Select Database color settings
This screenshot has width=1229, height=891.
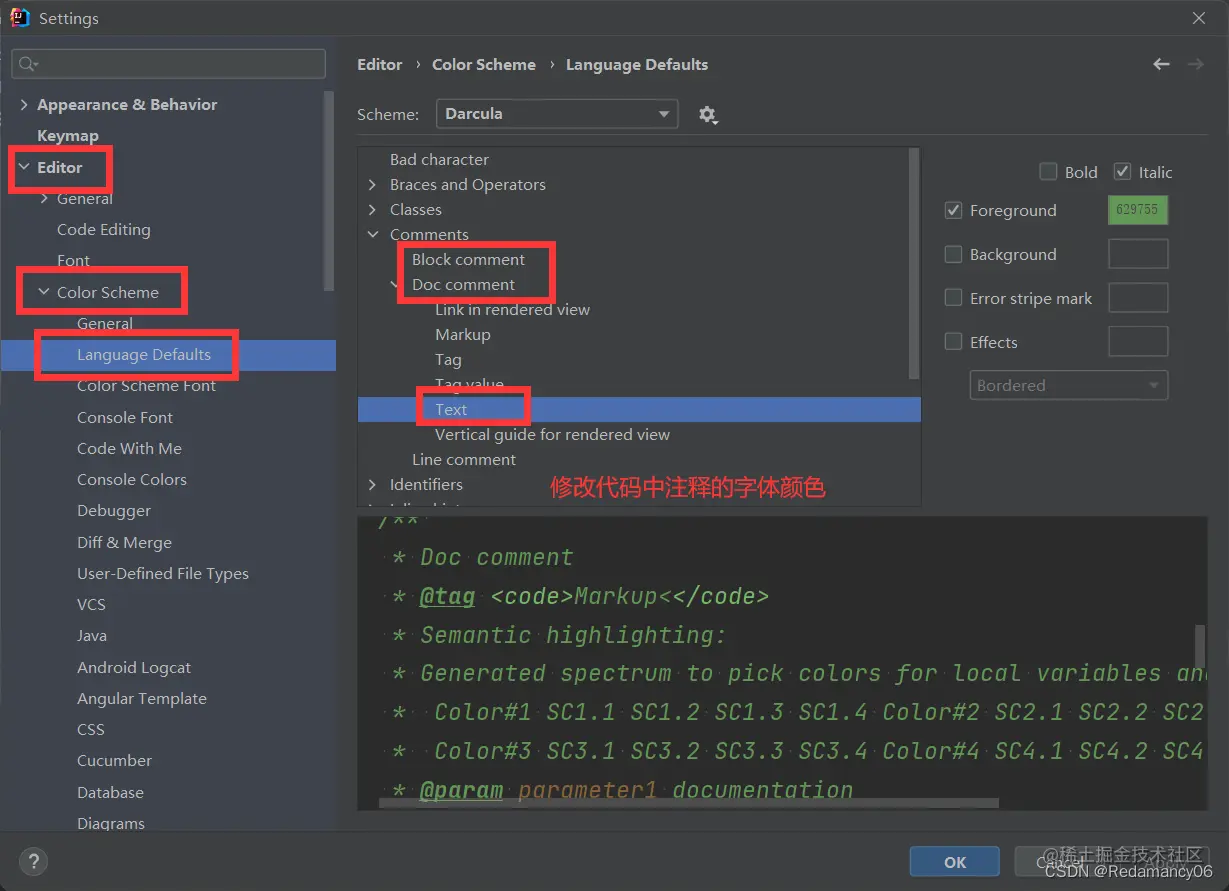click(x=110, y=792)
